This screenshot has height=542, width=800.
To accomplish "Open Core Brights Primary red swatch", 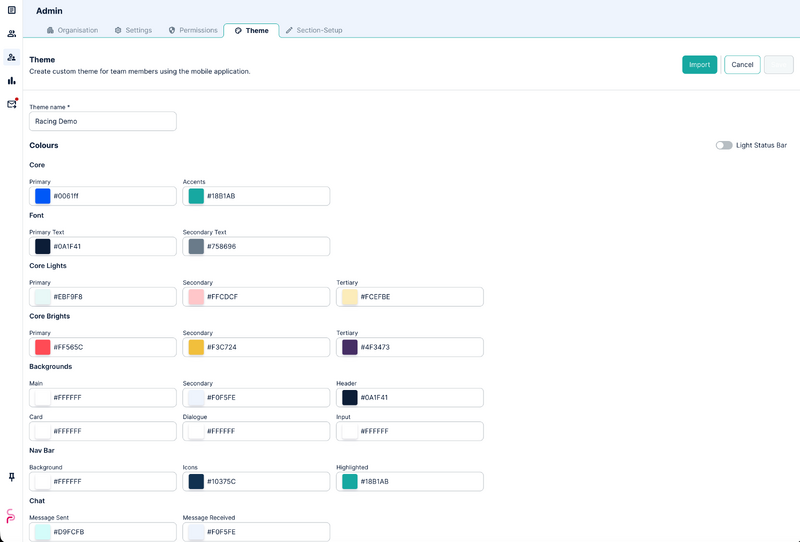I will pos(43,347).
